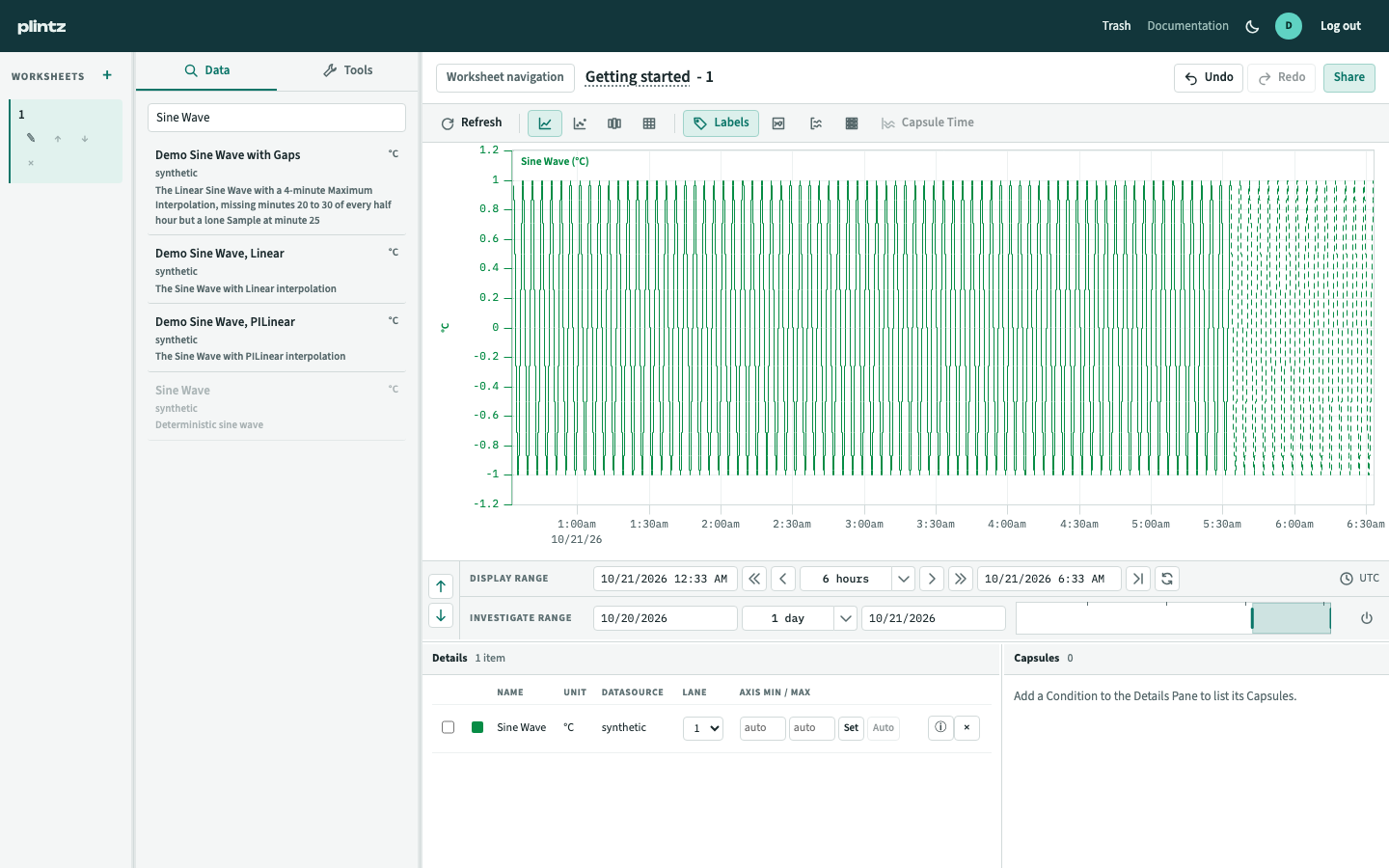Expand the 6 hours duration dropdown

click(904, 579)
